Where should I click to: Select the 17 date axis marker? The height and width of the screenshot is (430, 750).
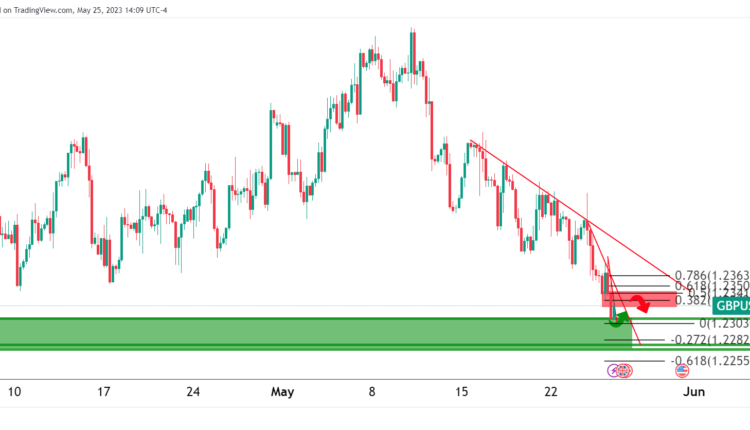coord(104,393)
